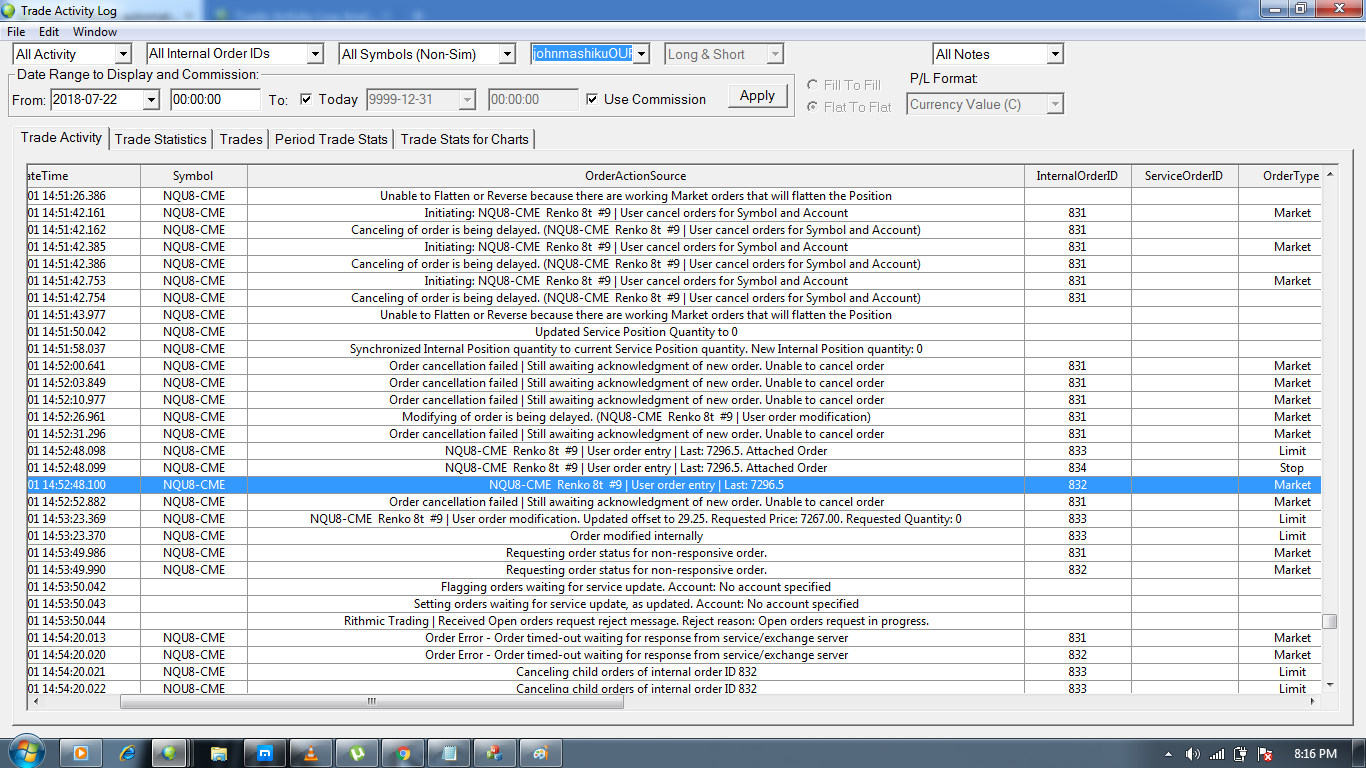Switch to the Trade Statistics tab
Screen dimensions: 1366x768
coord(161,139)
